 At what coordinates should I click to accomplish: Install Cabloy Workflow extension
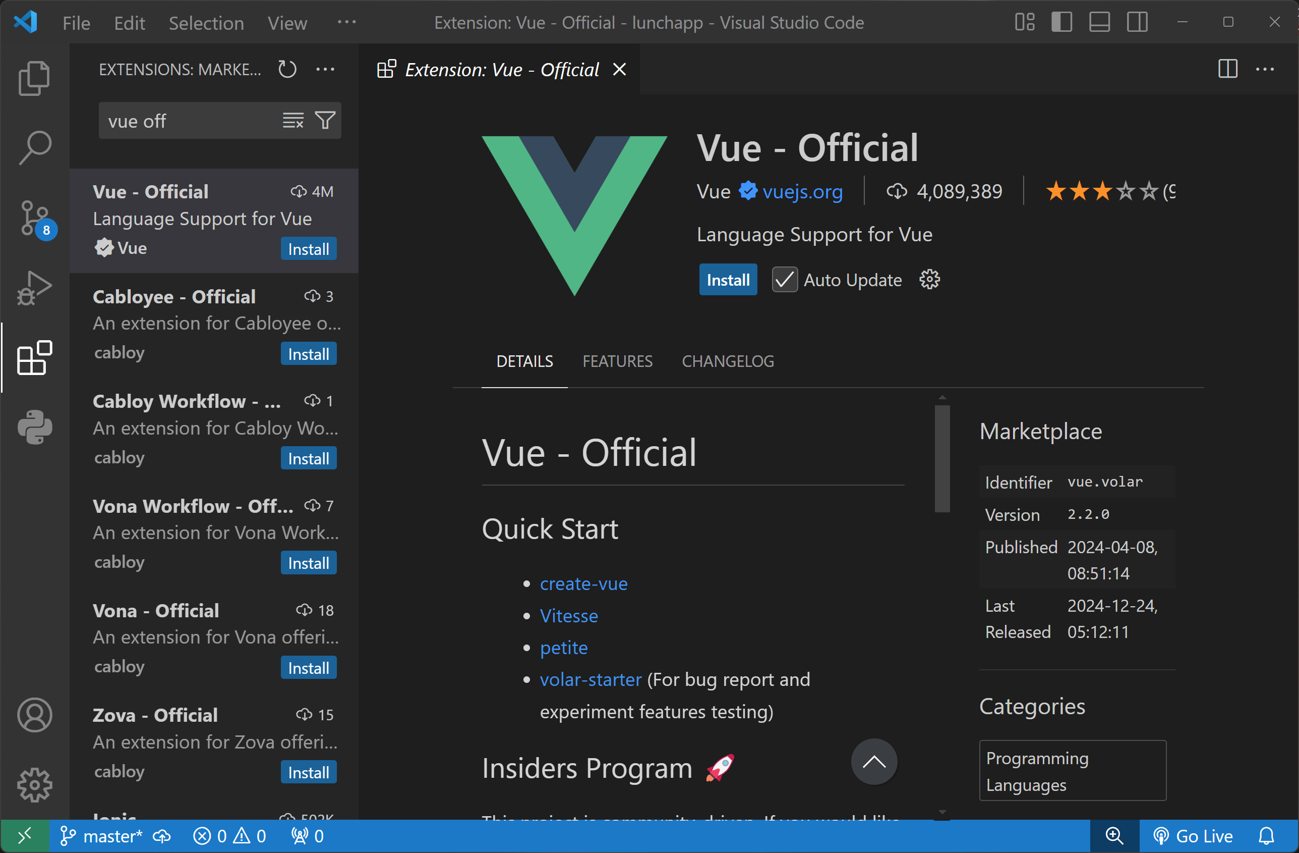[x=309, y=458]
